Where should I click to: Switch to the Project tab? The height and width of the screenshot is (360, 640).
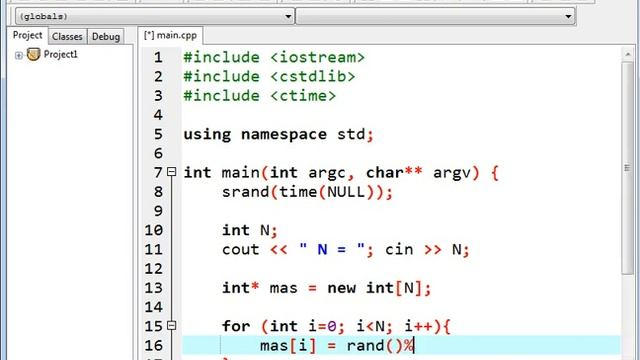pyautogui.click(x=27, y=36)
